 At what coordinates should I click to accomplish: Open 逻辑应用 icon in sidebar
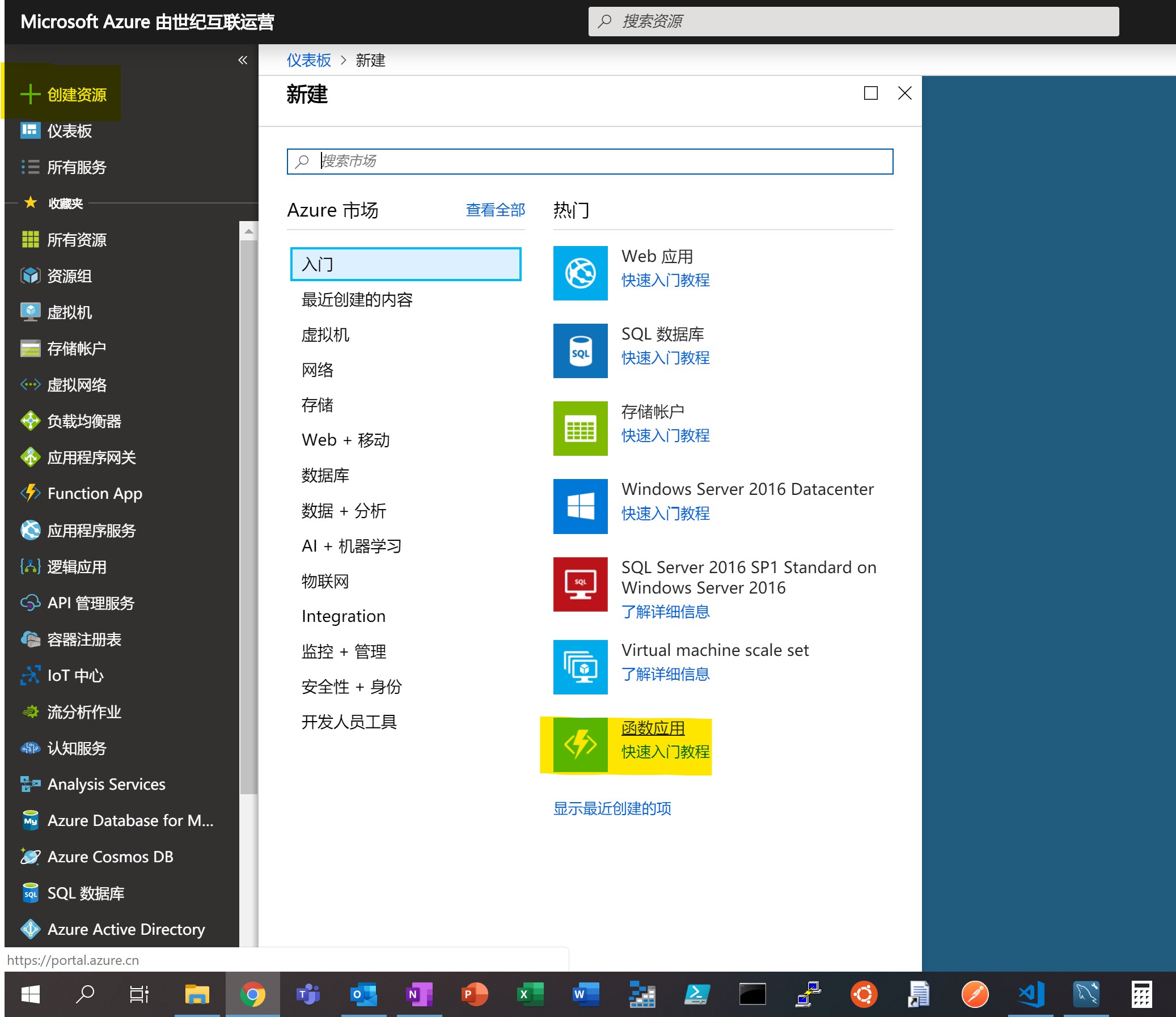(30, 566)
